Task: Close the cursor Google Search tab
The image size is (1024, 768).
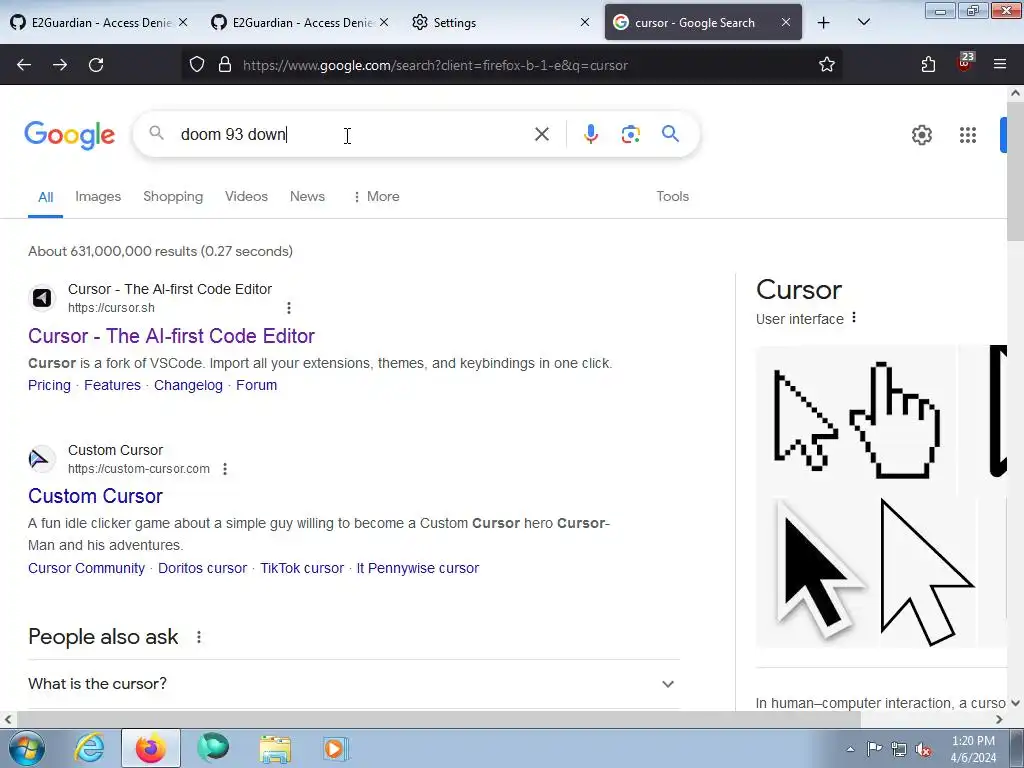Action: (x=786, y=22)
